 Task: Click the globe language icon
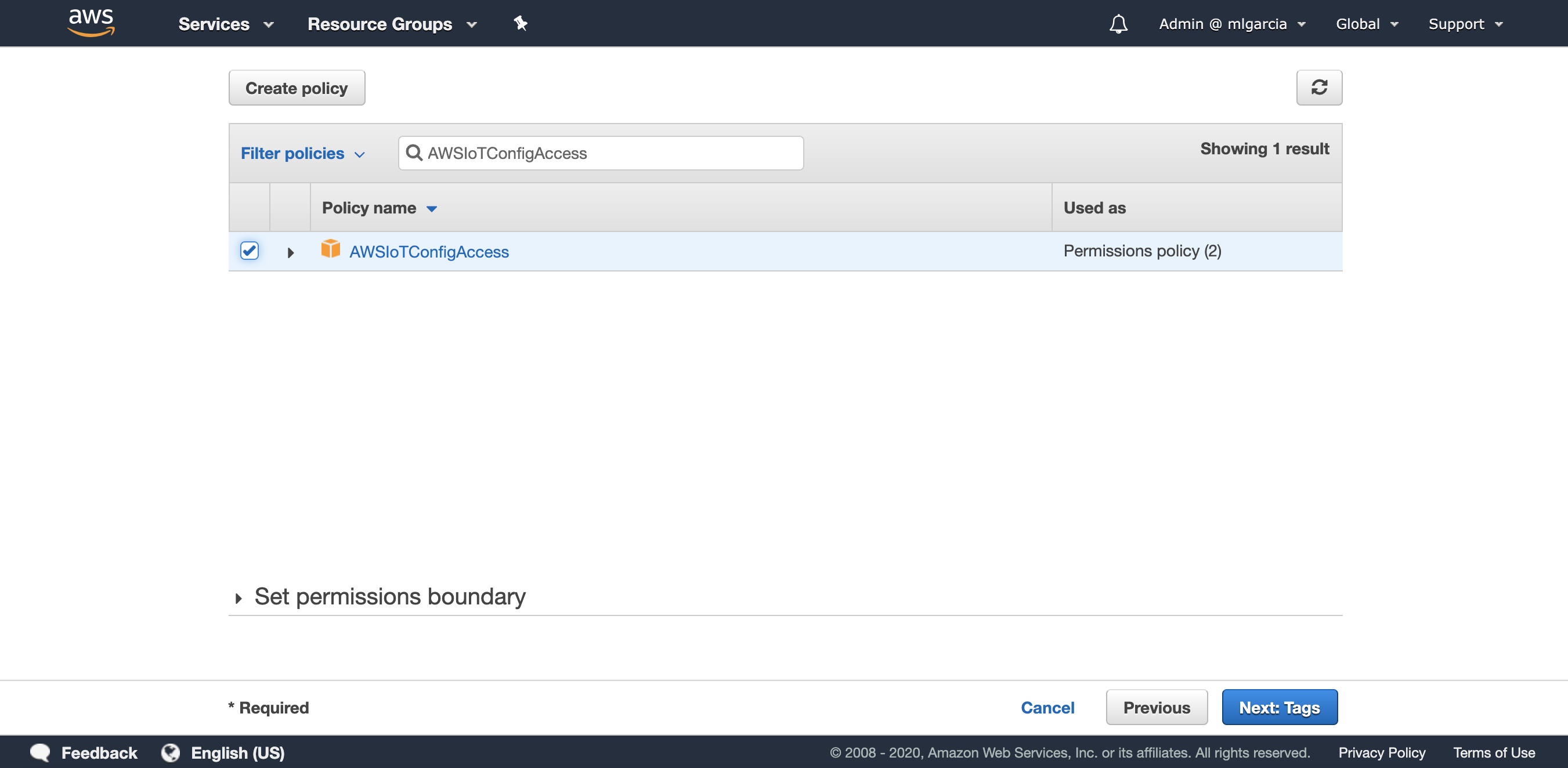(x=171, y=752)
